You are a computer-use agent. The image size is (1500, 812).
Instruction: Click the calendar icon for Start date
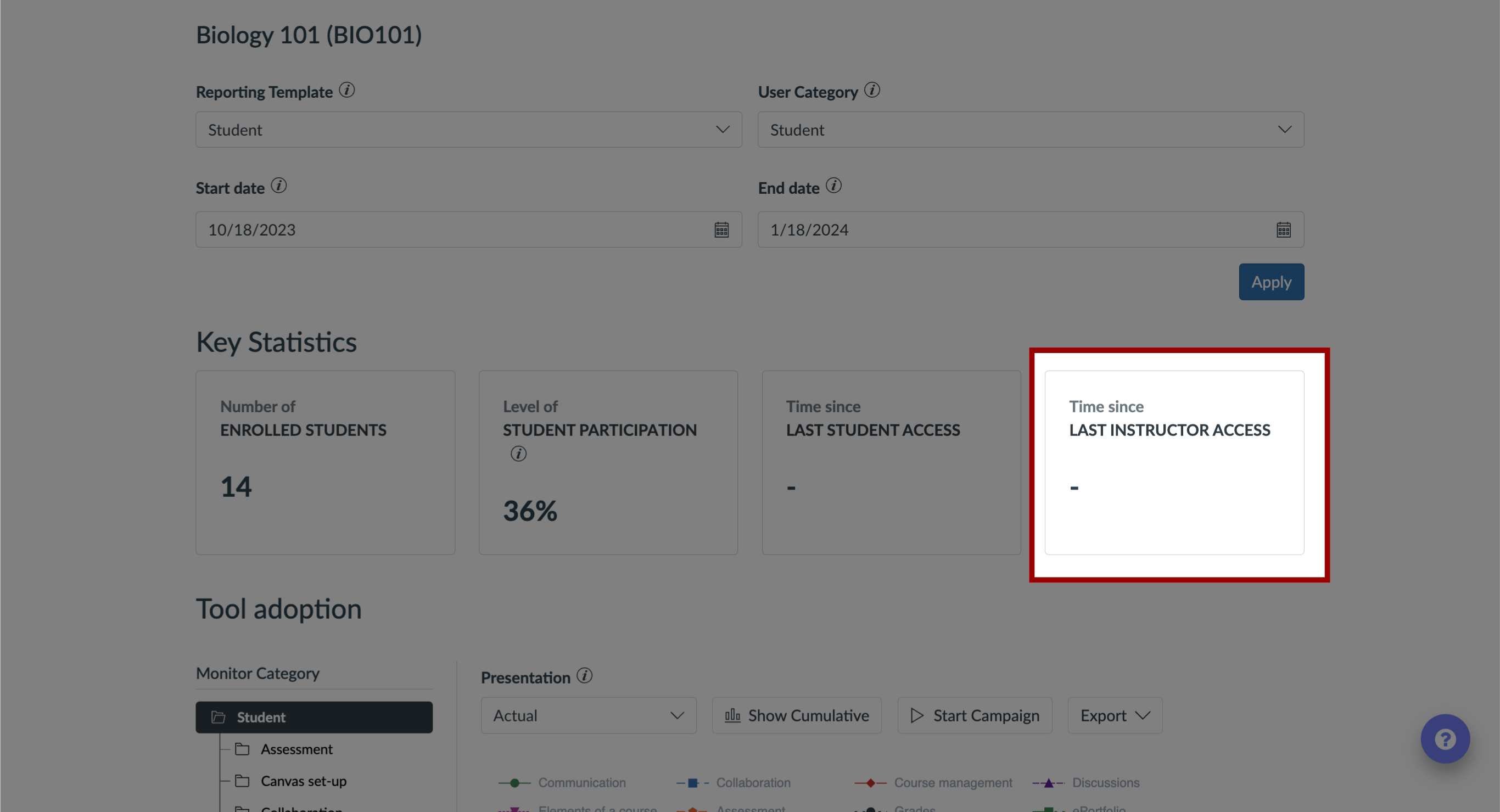722,230
